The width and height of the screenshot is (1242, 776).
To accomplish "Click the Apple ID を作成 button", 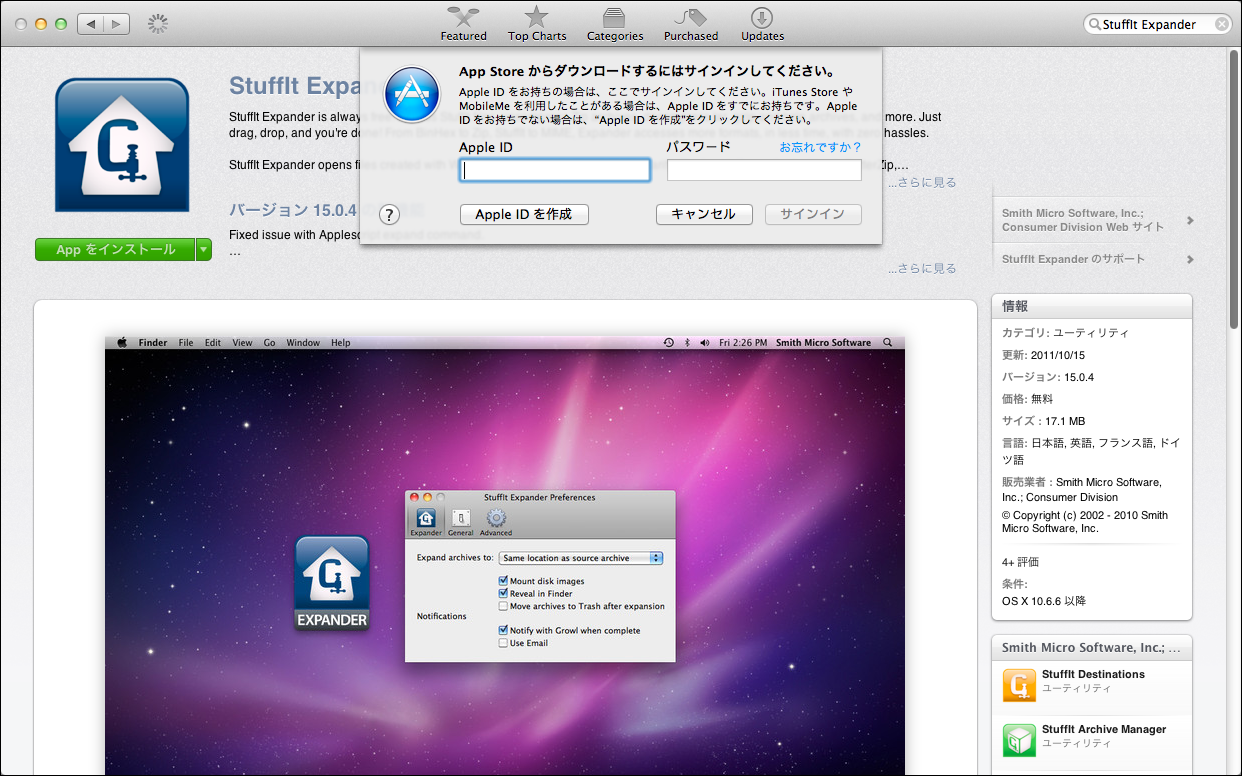I will (524, 214).
